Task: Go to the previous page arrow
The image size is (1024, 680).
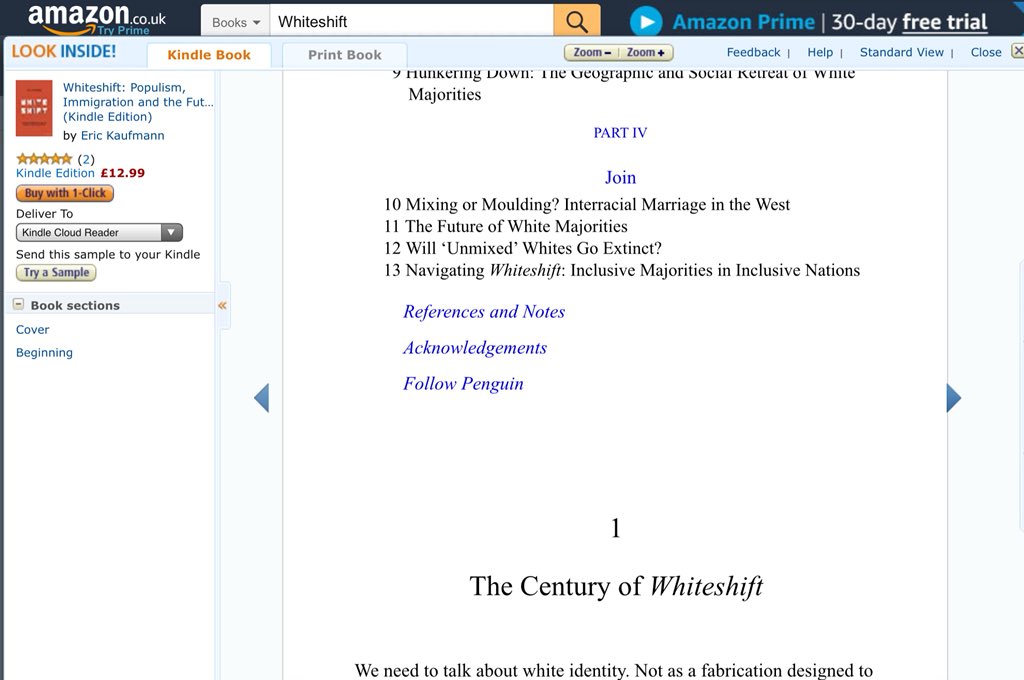Action: click(x=261, y=398)
